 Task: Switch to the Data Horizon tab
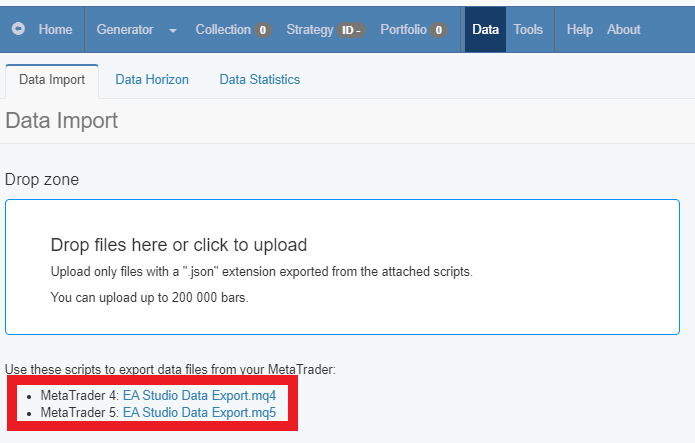[x=152, y=80]
